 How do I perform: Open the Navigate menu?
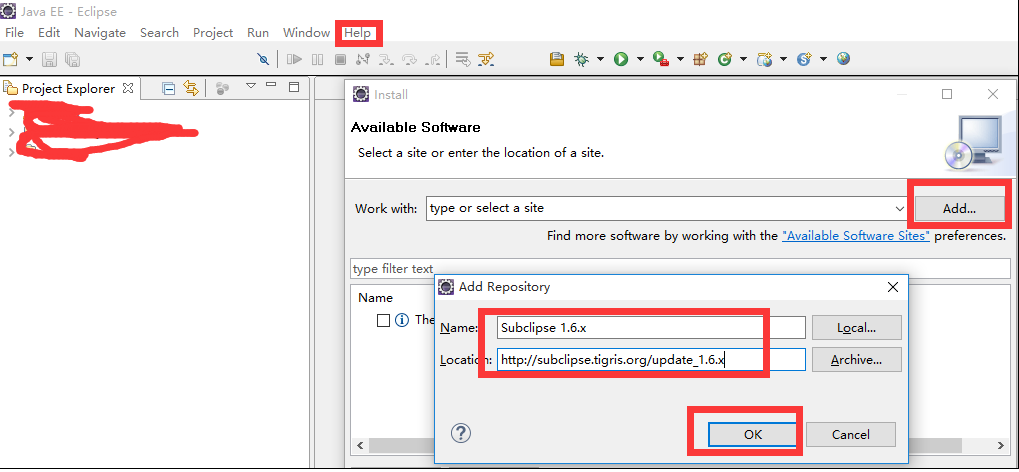99,33
